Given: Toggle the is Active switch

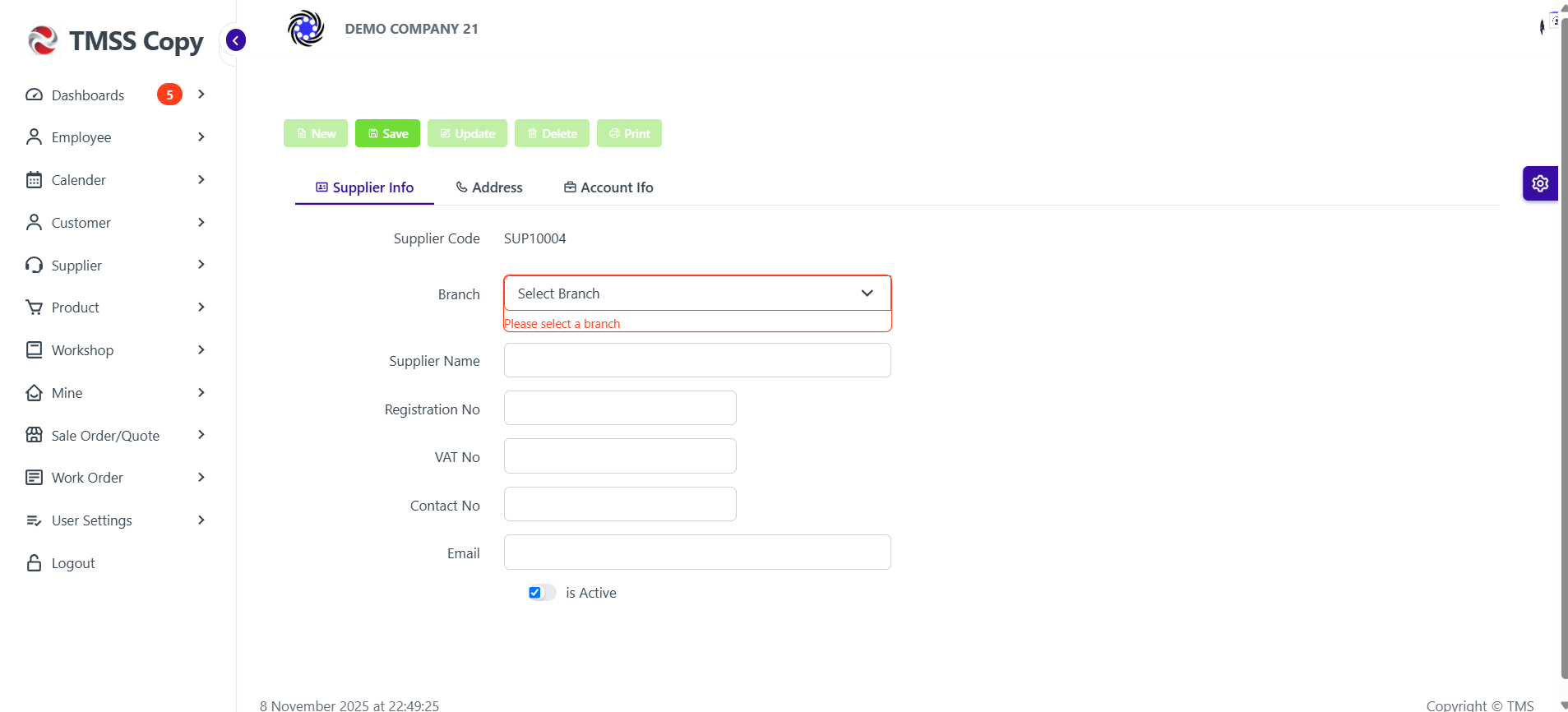Looking at the screenshot, I should [x=542, y=593].
